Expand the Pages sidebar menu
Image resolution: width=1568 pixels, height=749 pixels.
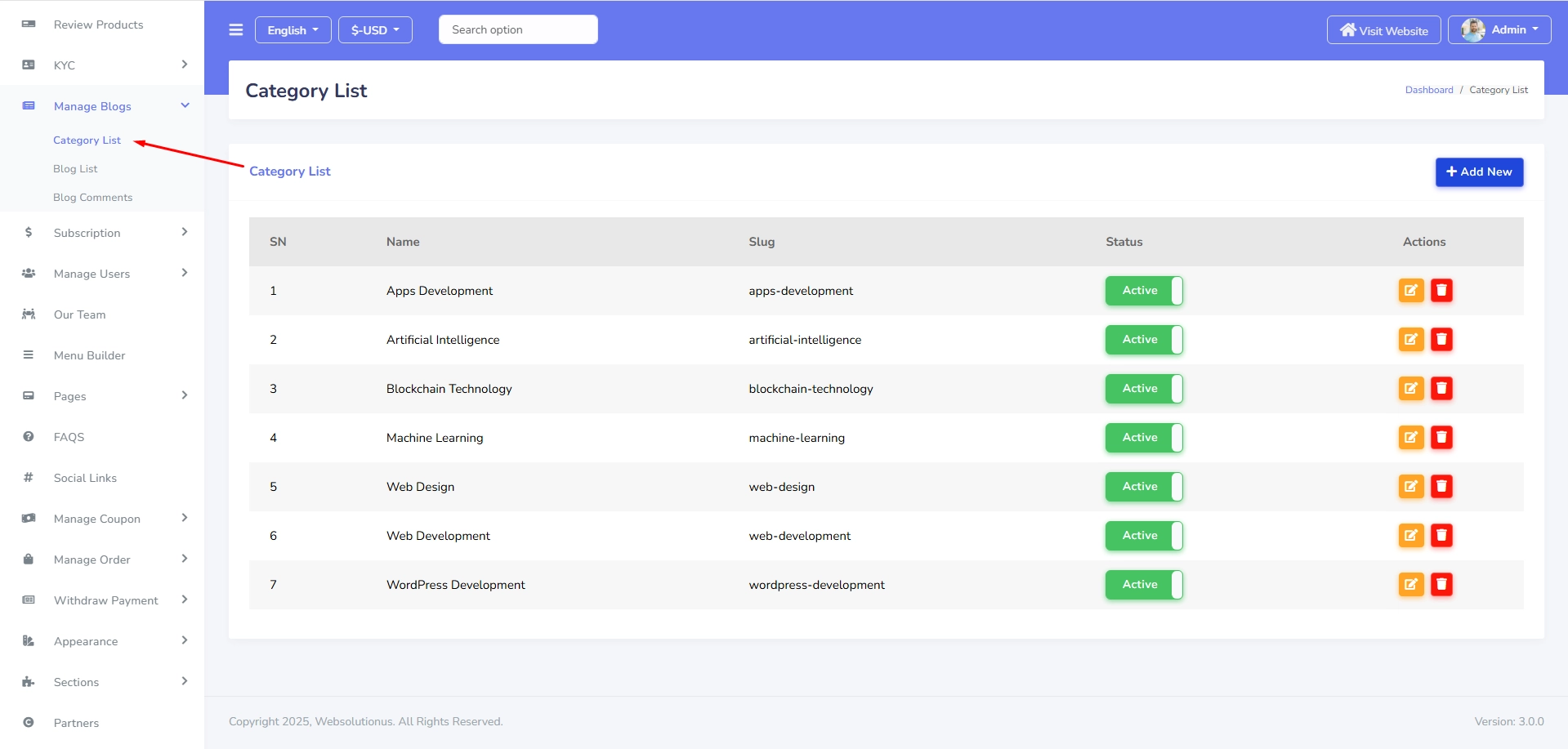point(102,396)
